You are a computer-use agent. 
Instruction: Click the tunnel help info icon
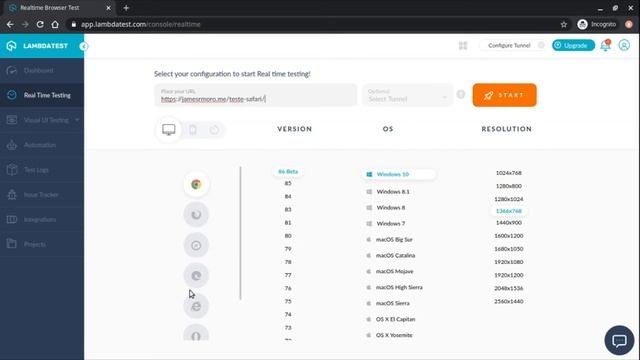(x=461, y=95)
